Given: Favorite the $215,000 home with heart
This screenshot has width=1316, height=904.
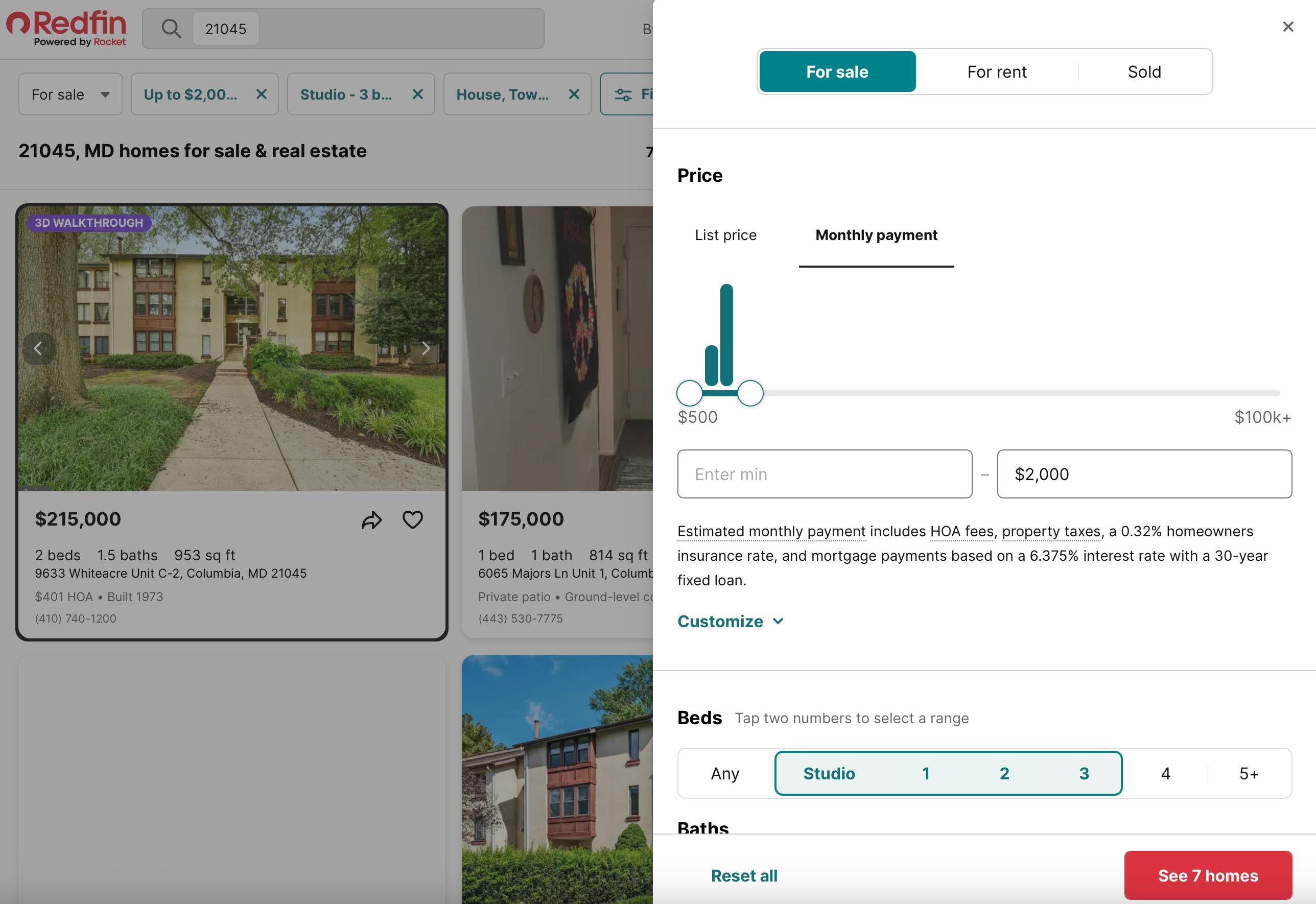Looking at the screenshot, I should pyautogui.click(x=412, y=520).
